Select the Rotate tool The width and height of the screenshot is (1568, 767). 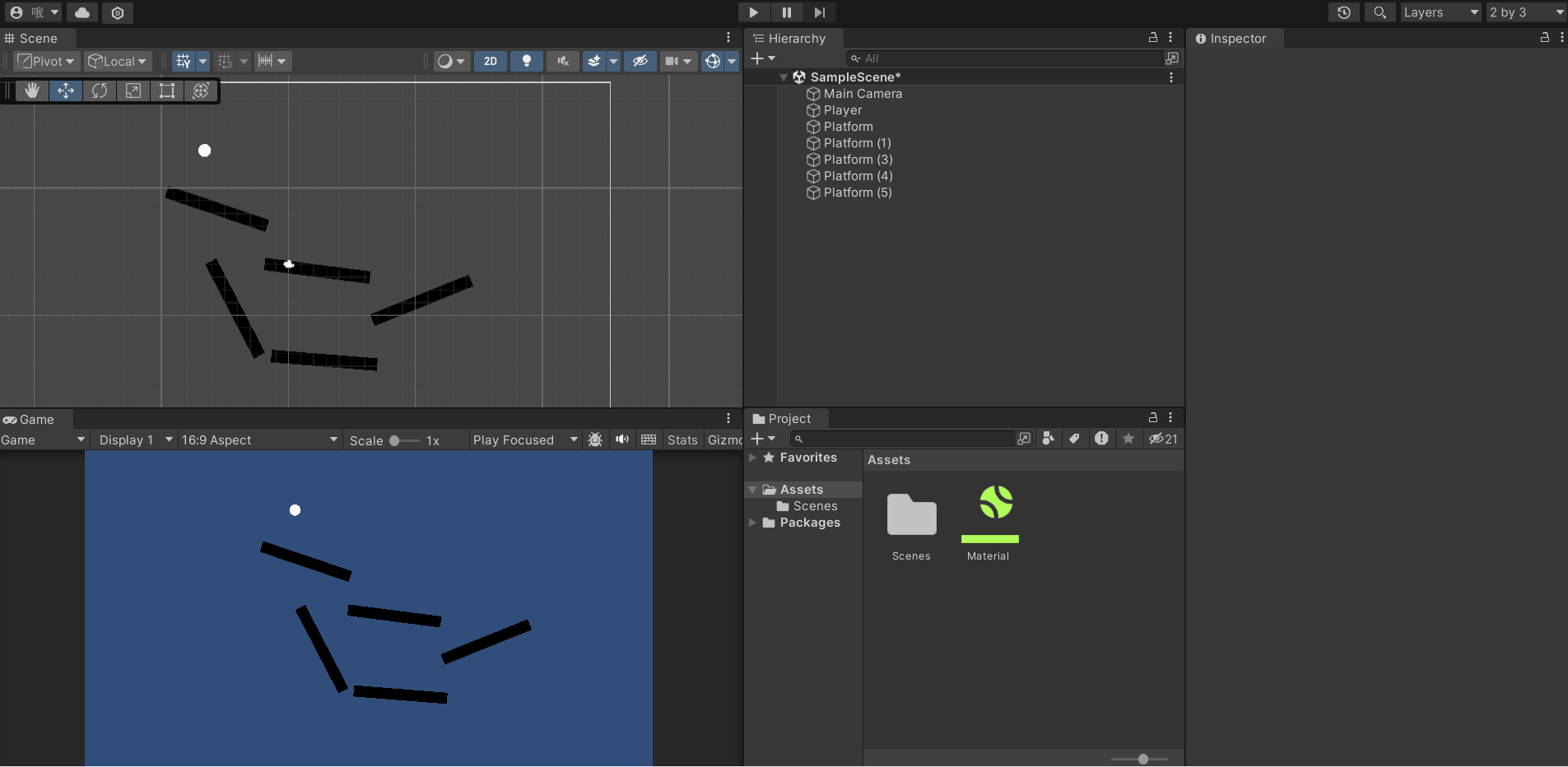click(x=100, y=91)
